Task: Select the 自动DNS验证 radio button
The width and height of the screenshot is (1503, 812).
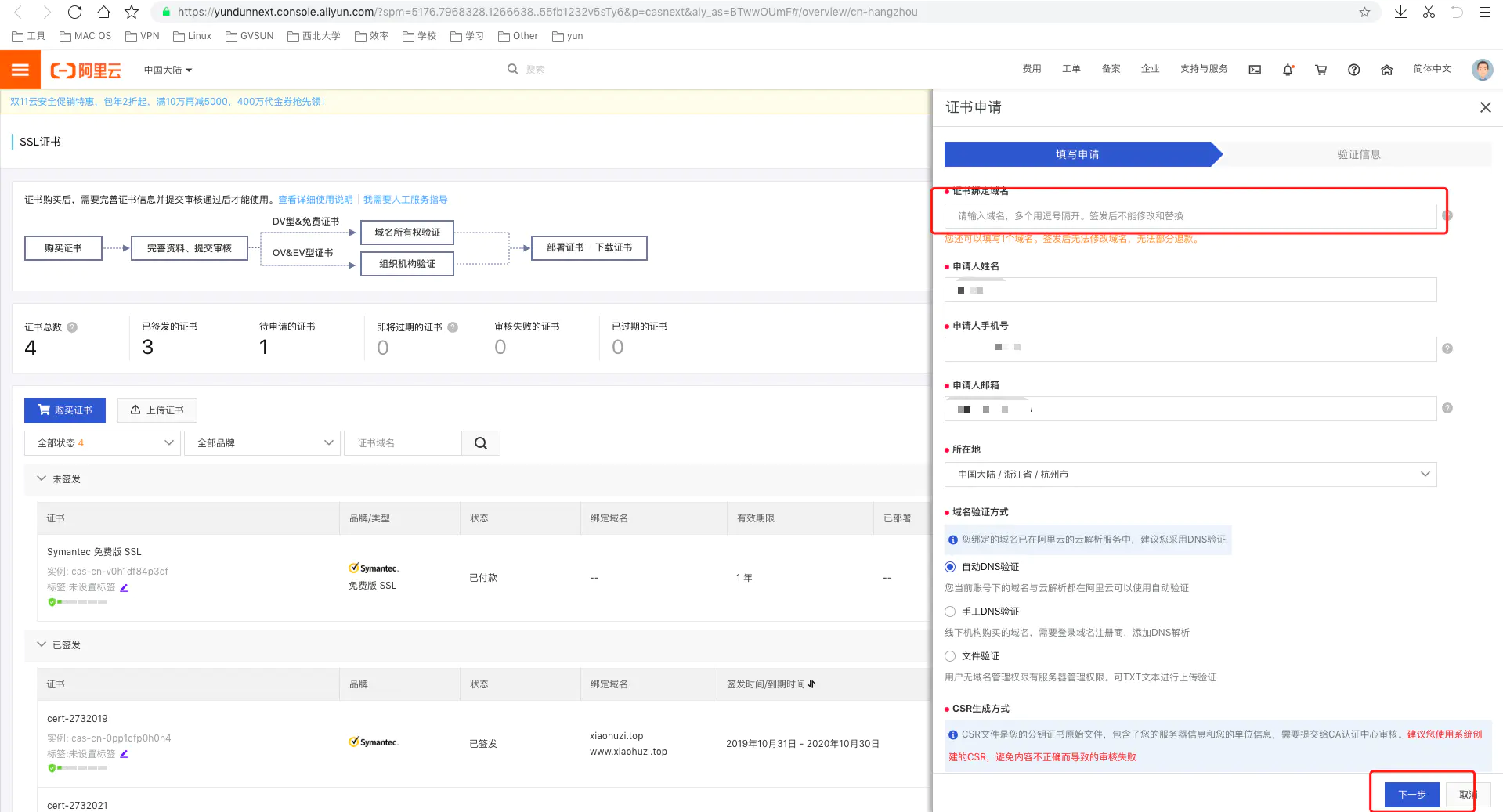Action: click(950, 567)
